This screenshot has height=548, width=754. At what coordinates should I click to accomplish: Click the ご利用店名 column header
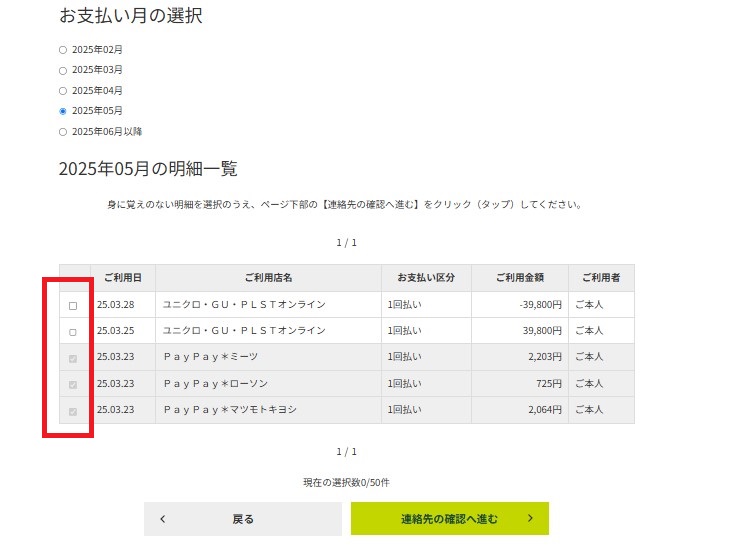coord(268,278)
